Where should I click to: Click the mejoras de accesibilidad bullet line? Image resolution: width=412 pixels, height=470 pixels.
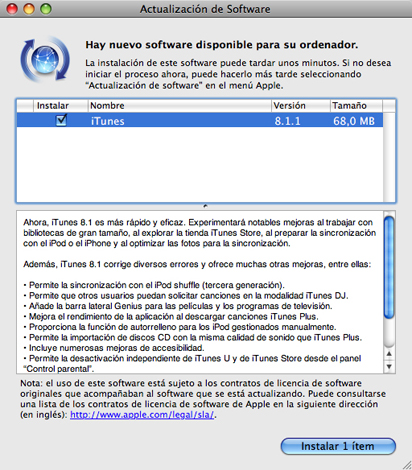click(114, 348)
